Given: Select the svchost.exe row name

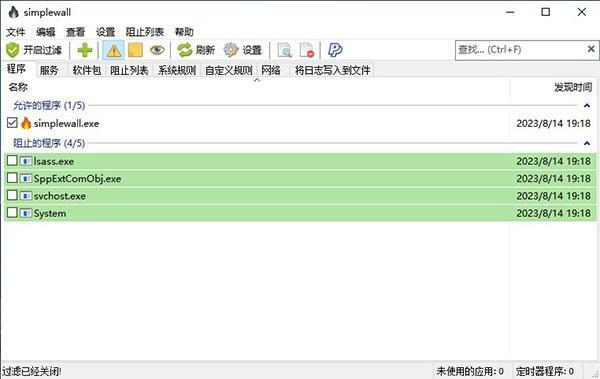Looking at the screenshot, I should 59,196.
